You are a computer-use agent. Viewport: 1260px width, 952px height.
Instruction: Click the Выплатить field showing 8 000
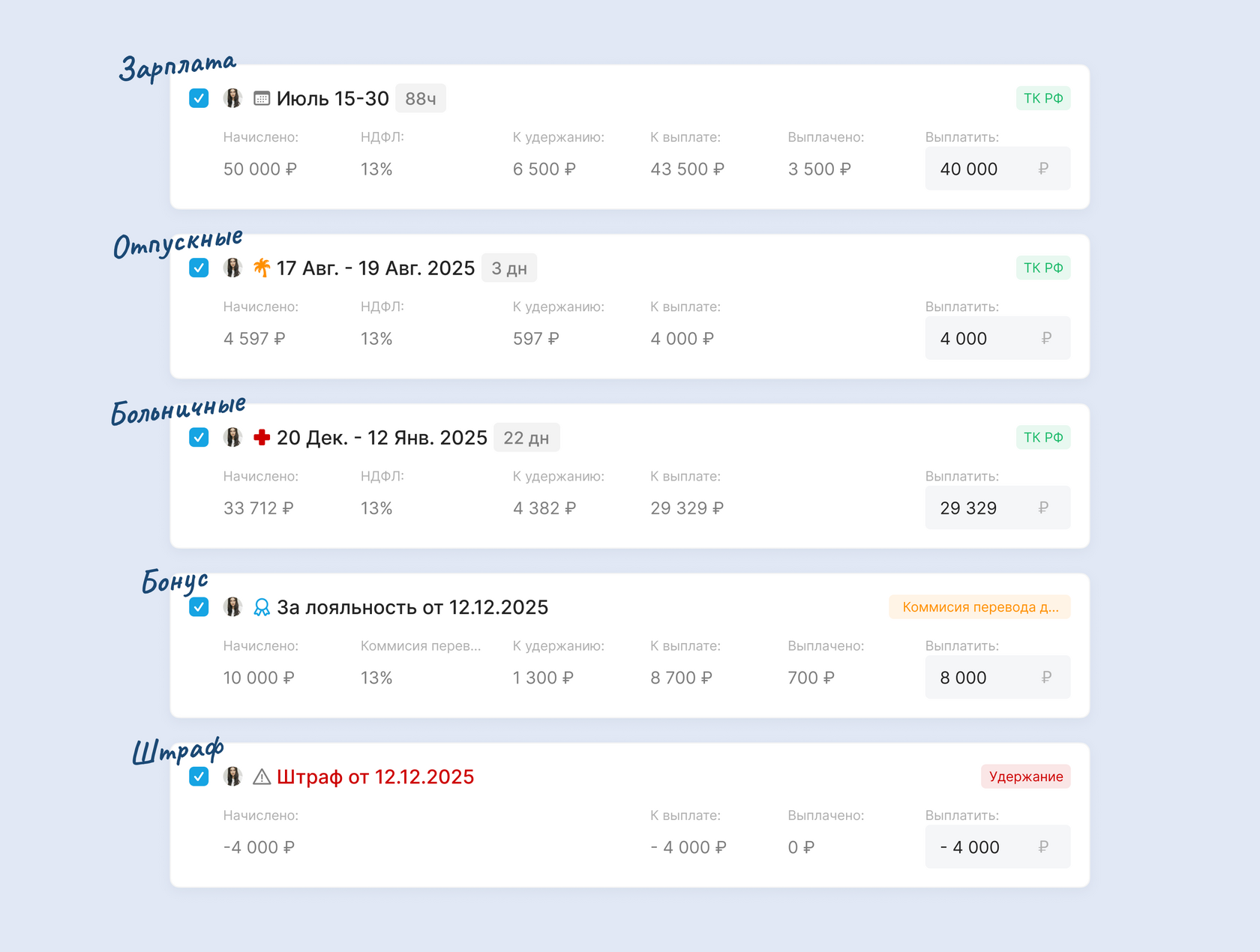click(982, 678)
